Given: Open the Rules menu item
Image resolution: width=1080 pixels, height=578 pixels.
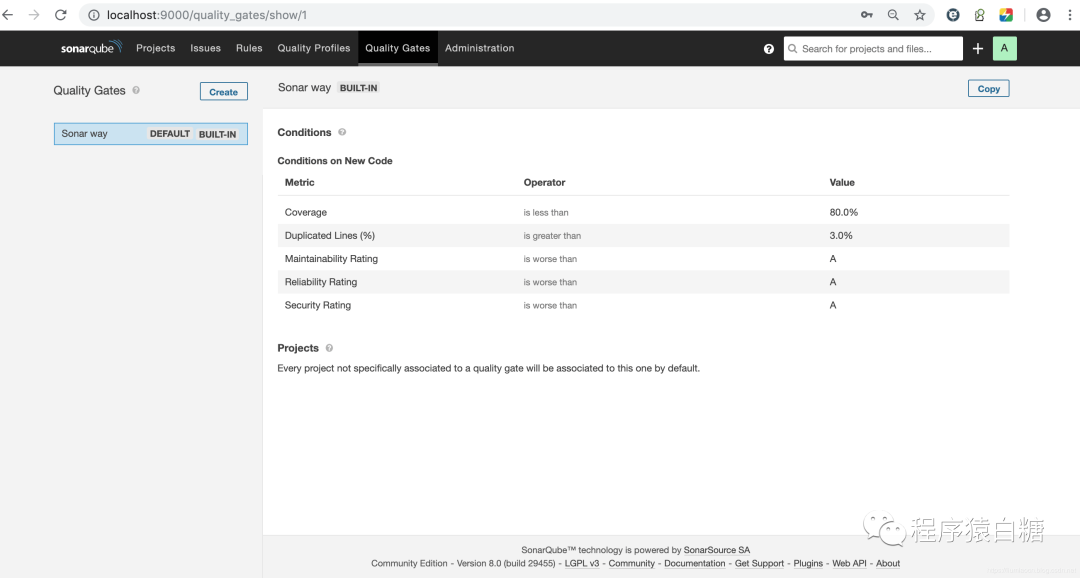Looking at the screenshot, I should 249,48.
